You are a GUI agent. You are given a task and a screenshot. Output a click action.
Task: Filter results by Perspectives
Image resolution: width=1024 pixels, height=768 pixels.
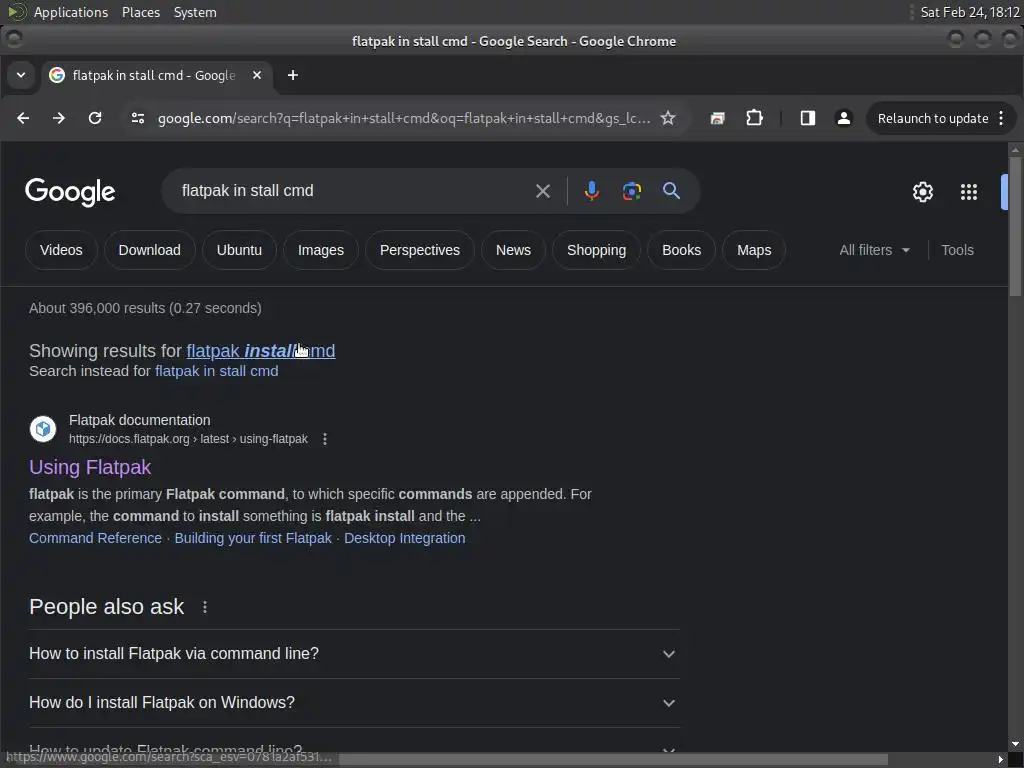click(x=420, y=250)
